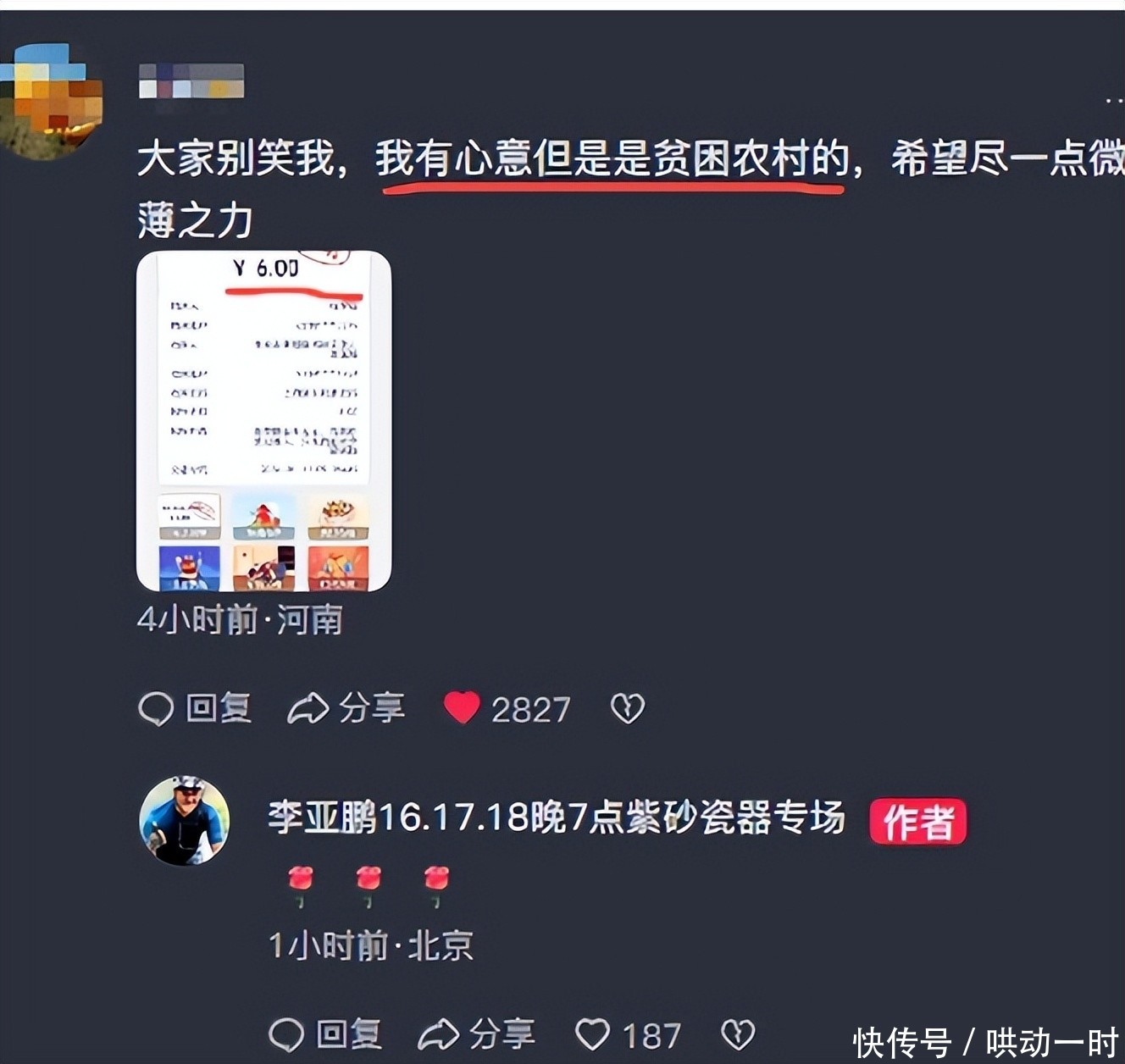Click the 2827 like count

tap(531, 710)
